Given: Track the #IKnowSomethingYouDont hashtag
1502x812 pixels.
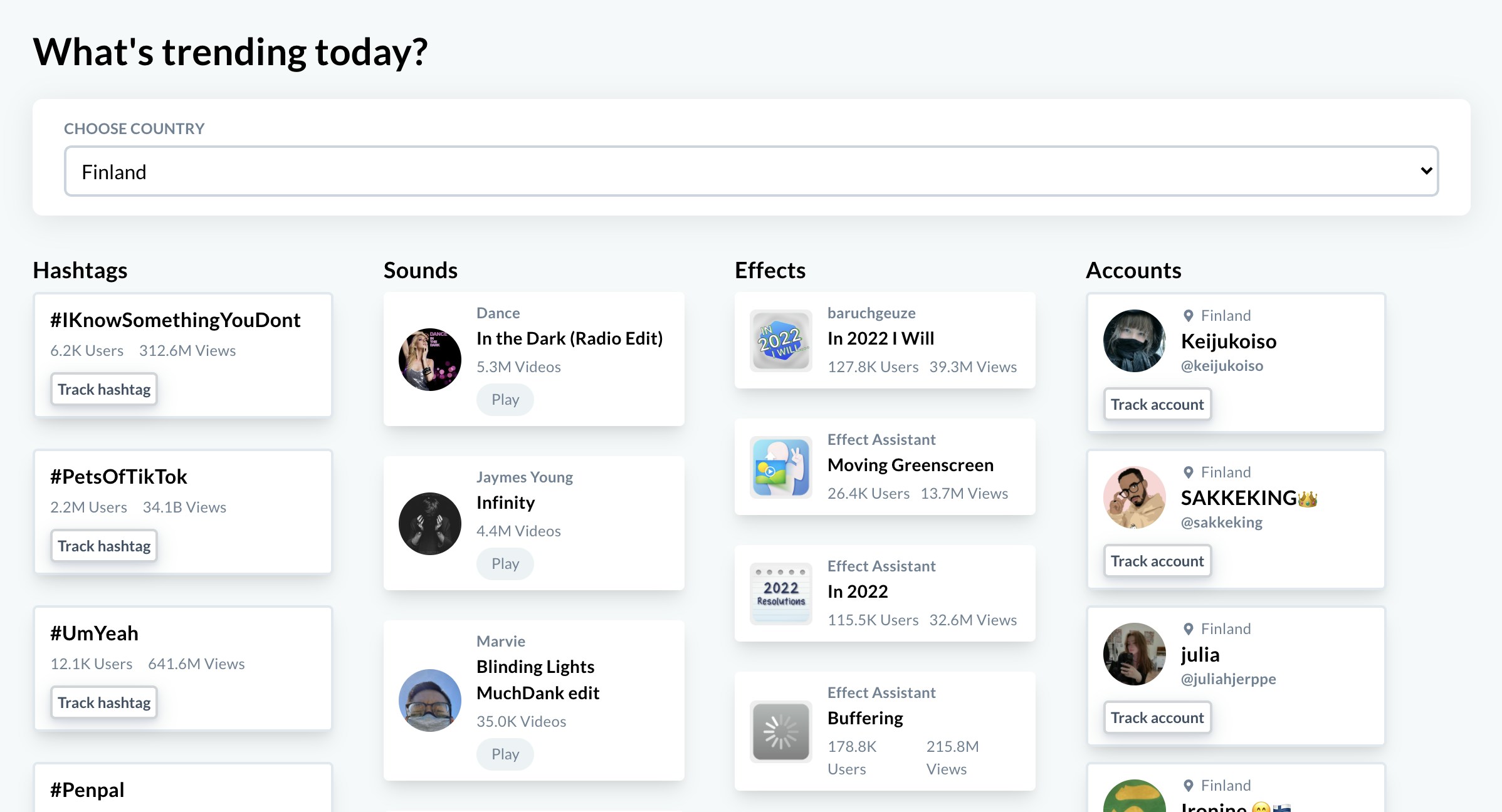Looking at the screenshot, I should (104, 390).
